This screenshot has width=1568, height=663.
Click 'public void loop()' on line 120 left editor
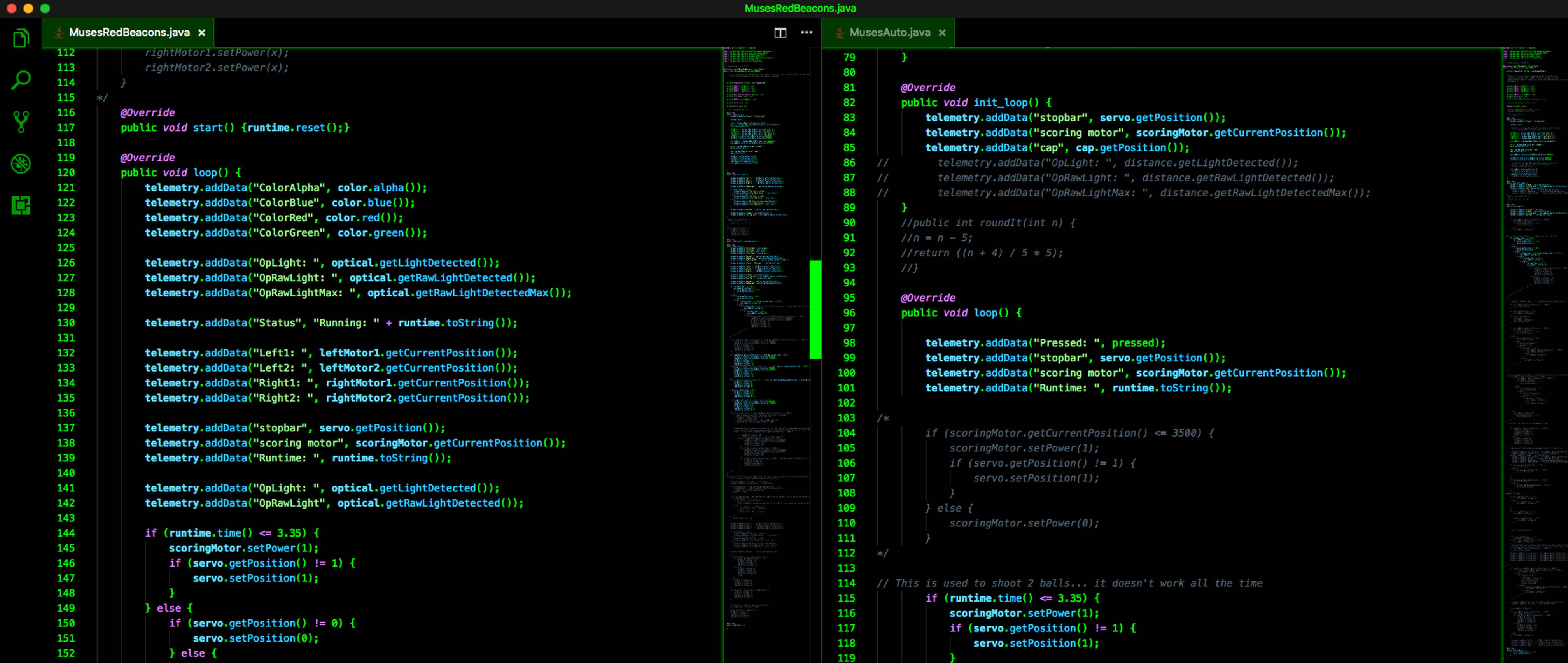(x=175, y=172)
